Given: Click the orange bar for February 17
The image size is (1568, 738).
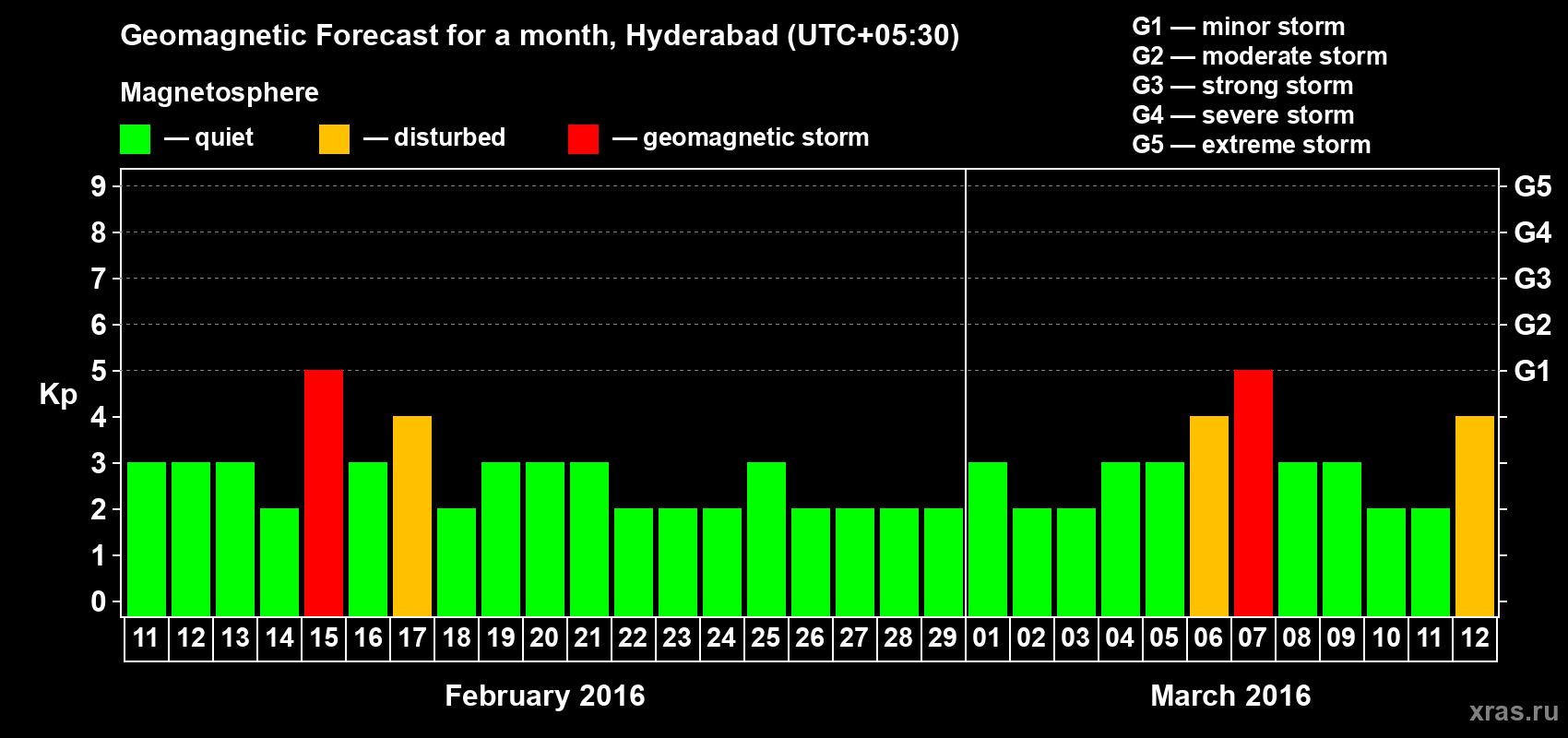Looking at the screenshot, I should 412,516.
